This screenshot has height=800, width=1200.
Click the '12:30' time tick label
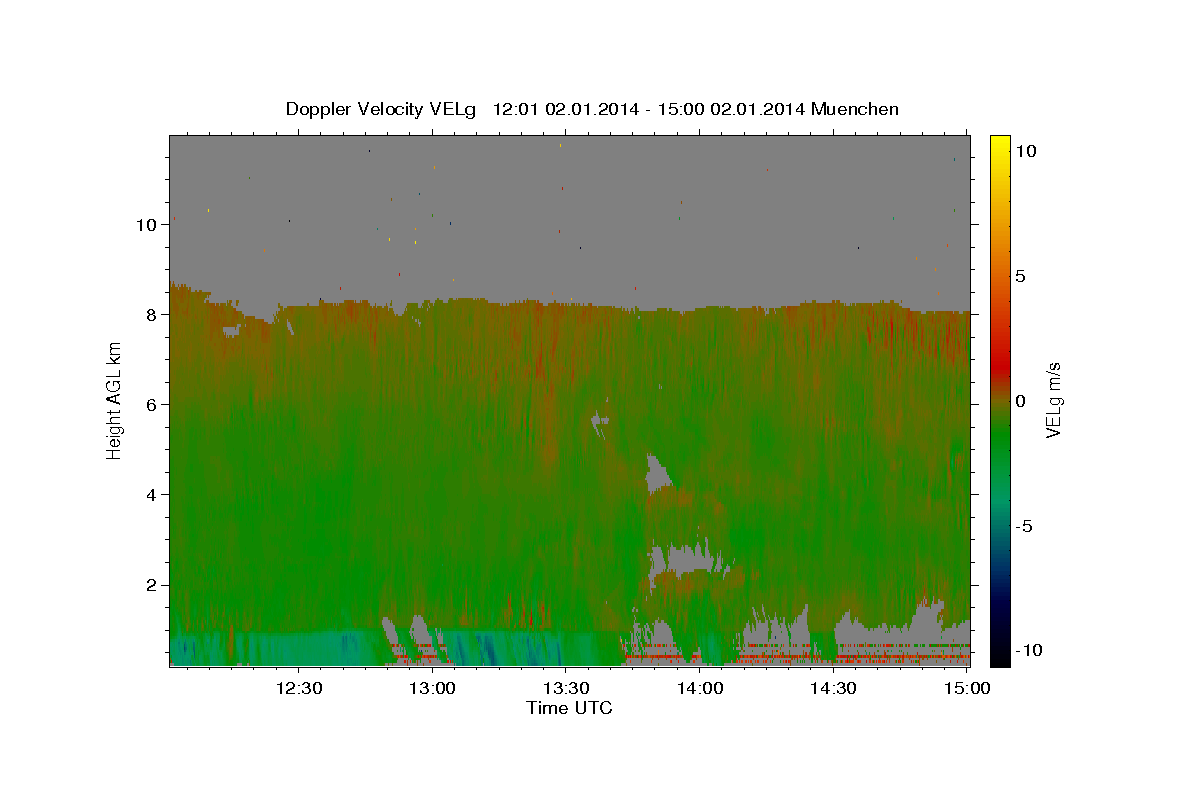coord(298,688)
